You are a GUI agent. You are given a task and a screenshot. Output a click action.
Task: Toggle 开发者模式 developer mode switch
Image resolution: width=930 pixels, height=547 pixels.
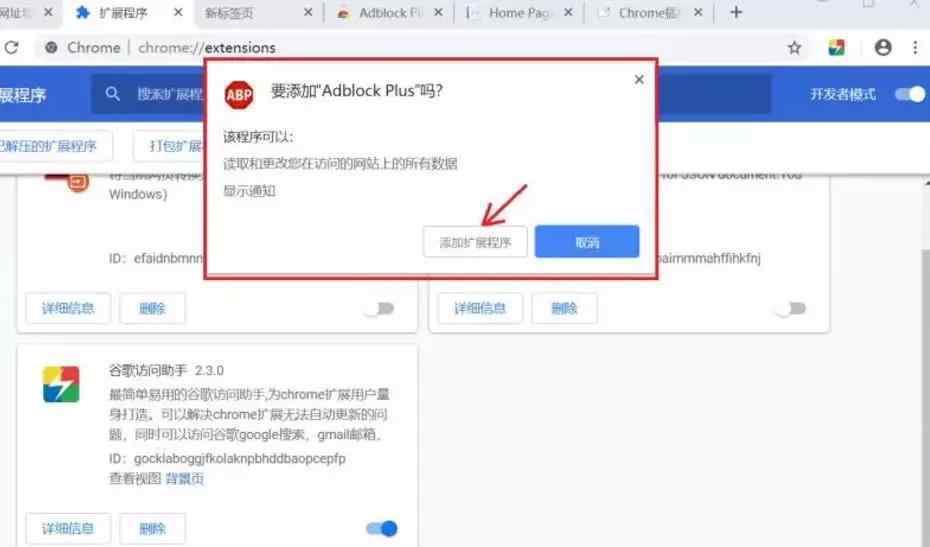pos(908,94)
